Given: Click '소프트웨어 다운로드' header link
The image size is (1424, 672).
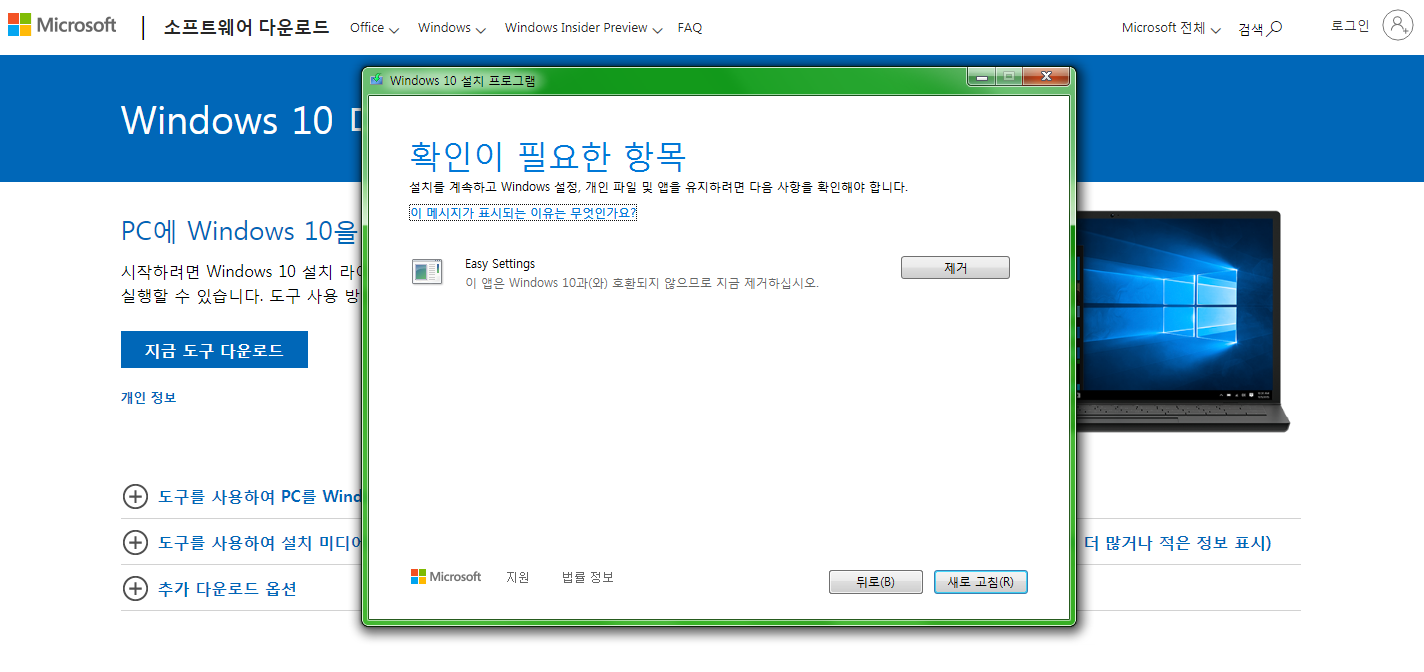Looking at the screenshot, I should (x=246, y=27).
